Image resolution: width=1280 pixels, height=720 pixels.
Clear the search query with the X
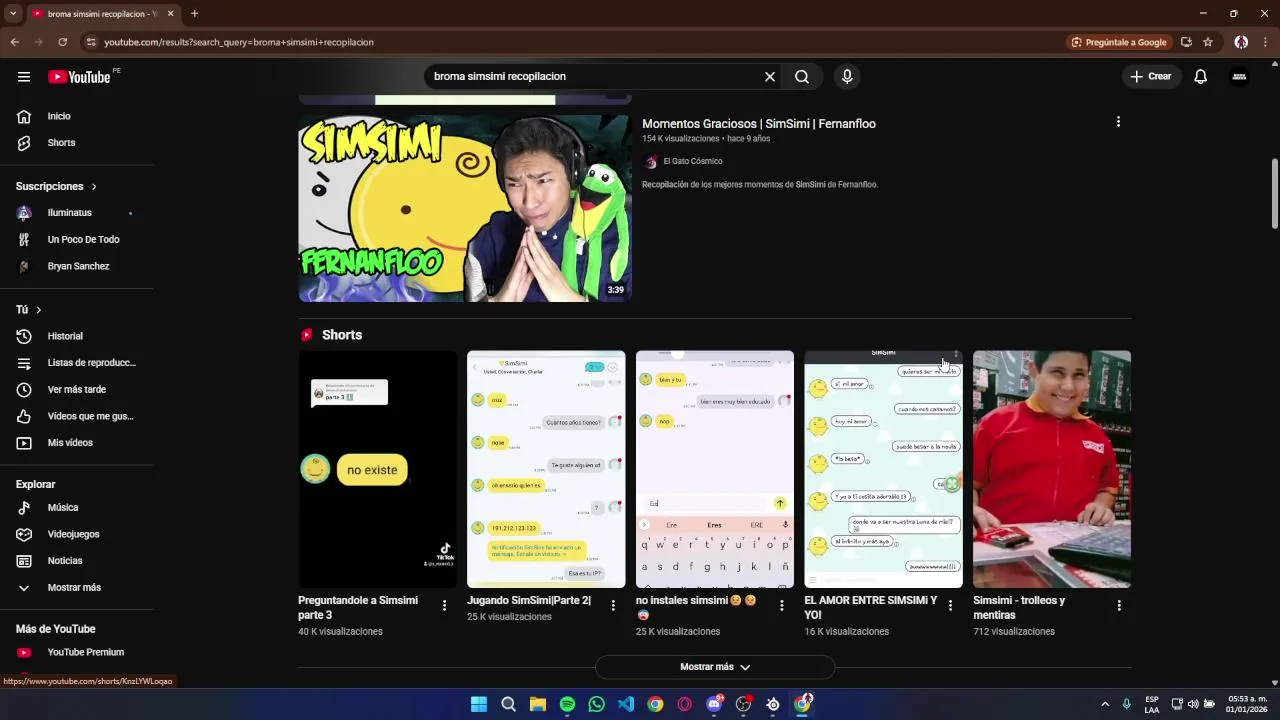(770, 77)
